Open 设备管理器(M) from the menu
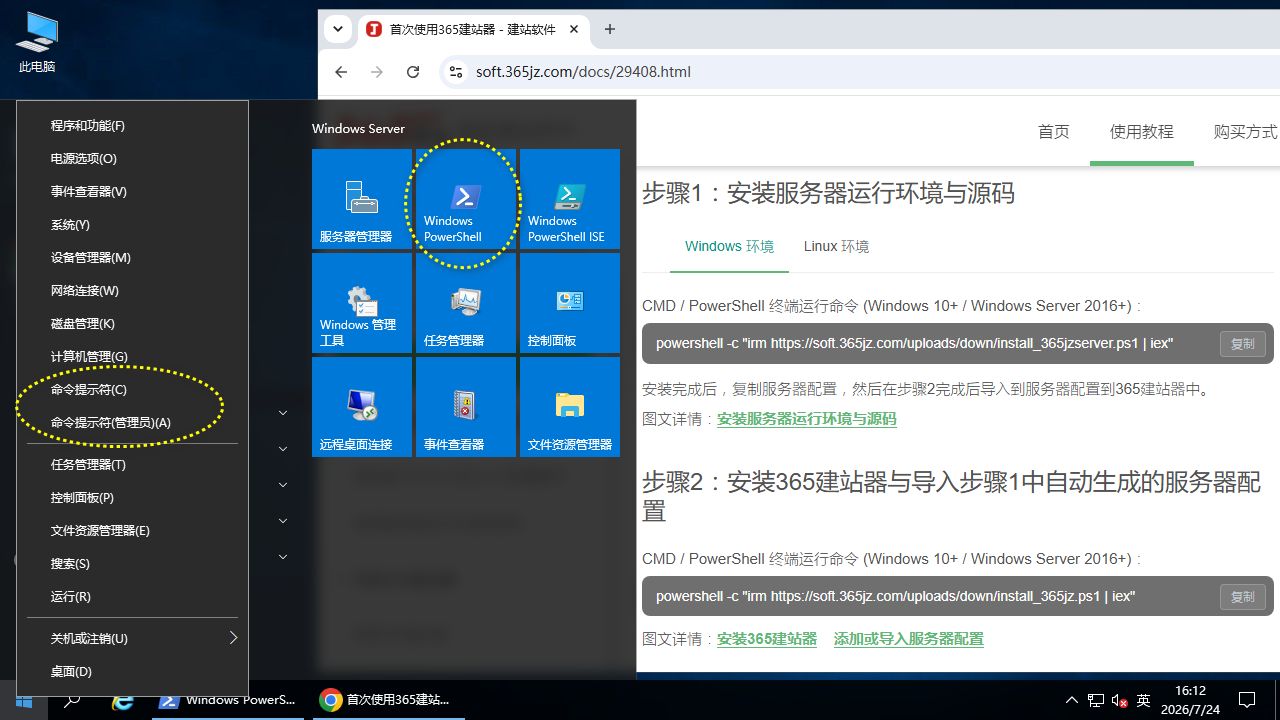 tap(132, 257)
